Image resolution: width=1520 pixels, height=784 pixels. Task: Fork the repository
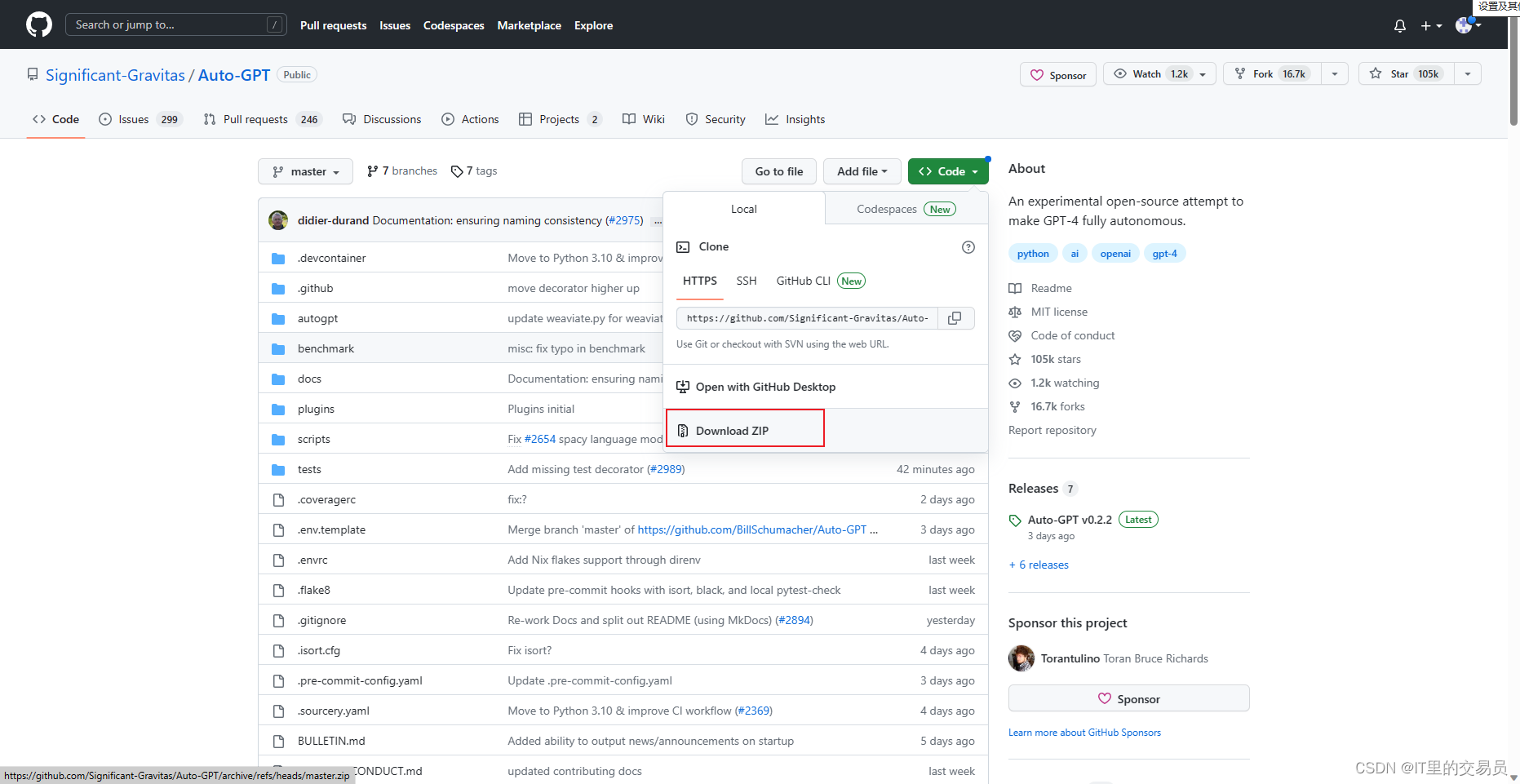pos(1272,74)
